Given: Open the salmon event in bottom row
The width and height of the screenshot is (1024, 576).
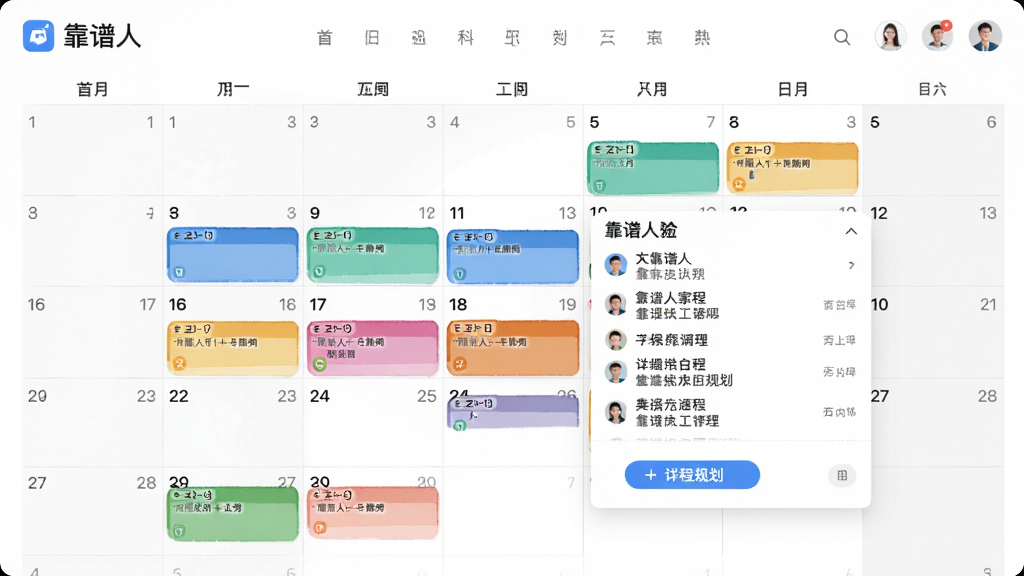Looking at the screenshot, I should (x=373, y=512).
